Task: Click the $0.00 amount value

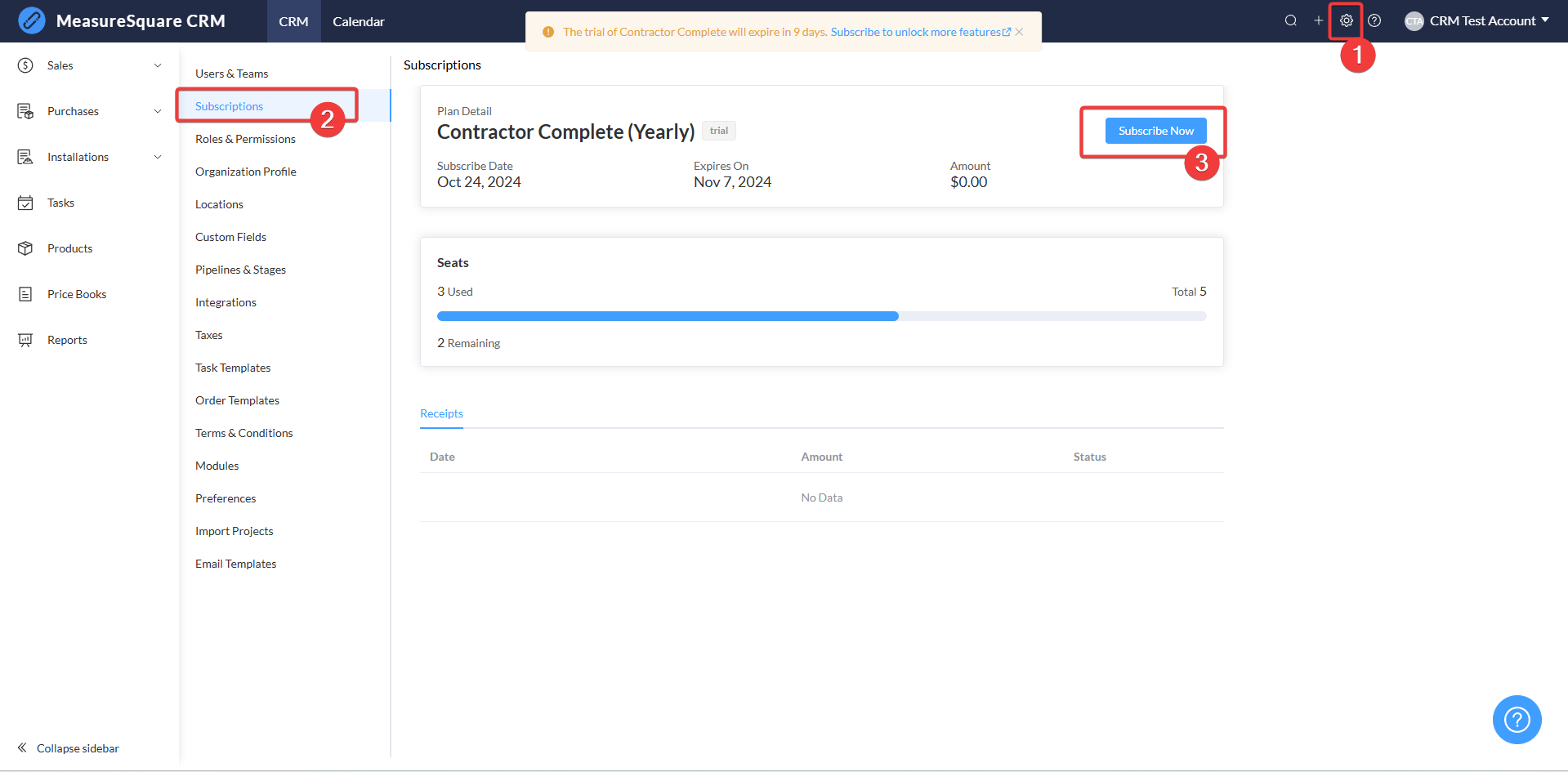Action: [969, 182]
